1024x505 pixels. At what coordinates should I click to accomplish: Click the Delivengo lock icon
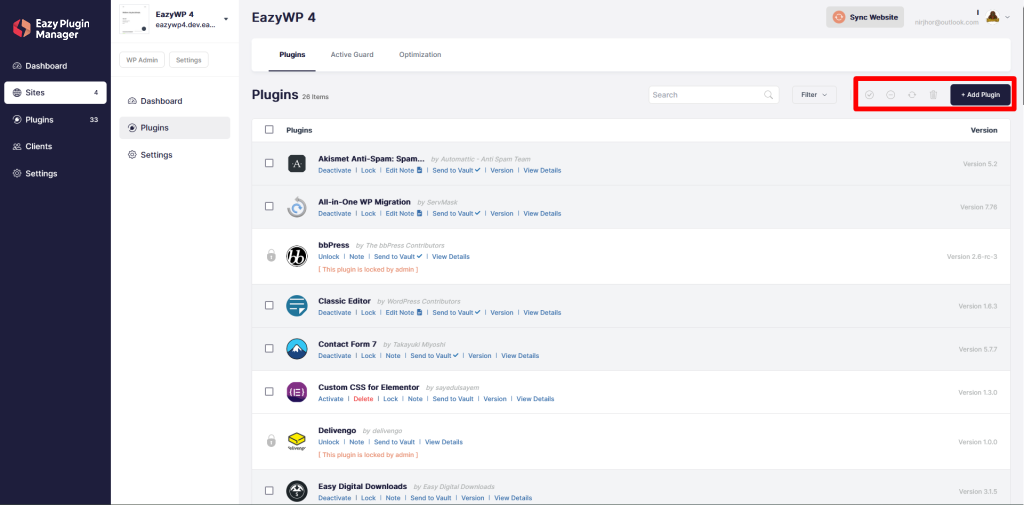tap(271, 441)
